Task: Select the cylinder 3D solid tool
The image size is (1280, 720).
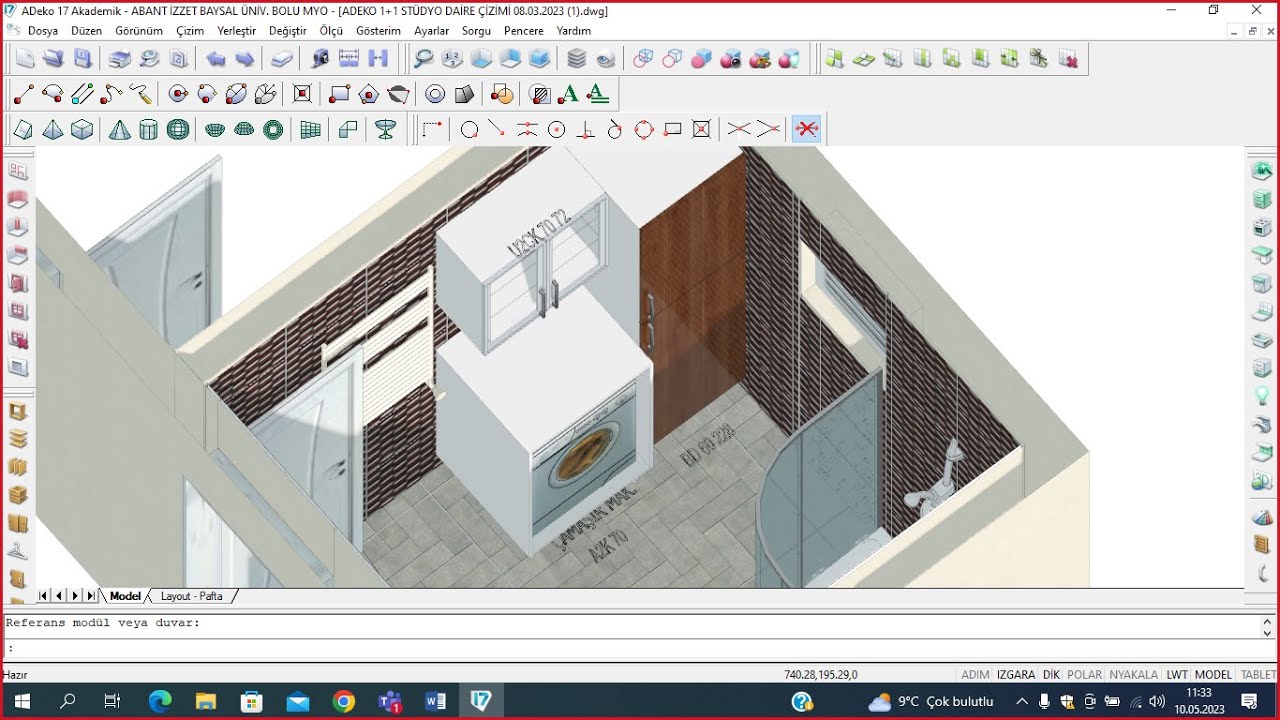Action: (x=148, y=129)
